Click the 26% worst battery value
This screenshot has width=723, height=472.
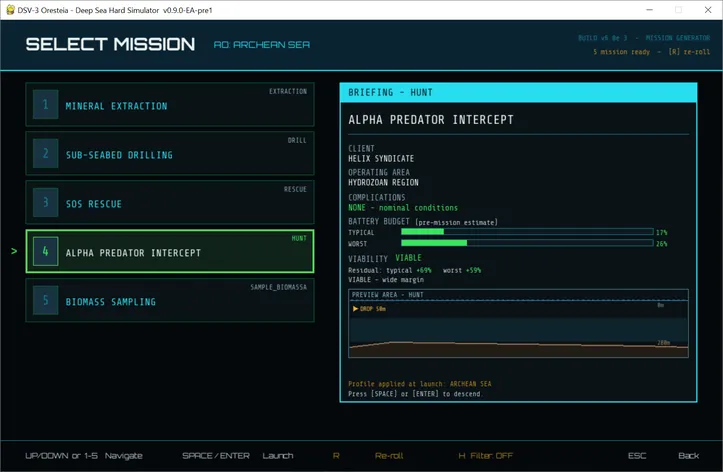662,243
